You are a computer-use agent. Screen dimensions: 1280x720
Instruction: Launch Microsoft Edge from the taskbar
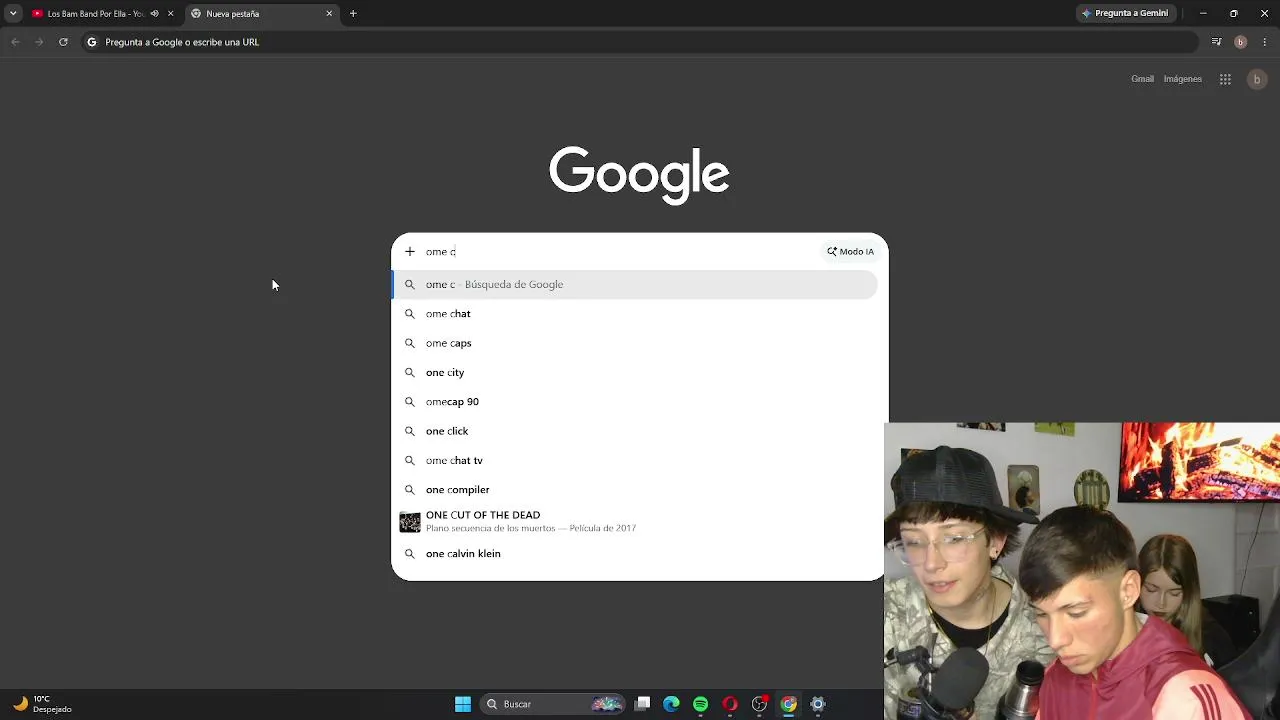tap(672, 704)
